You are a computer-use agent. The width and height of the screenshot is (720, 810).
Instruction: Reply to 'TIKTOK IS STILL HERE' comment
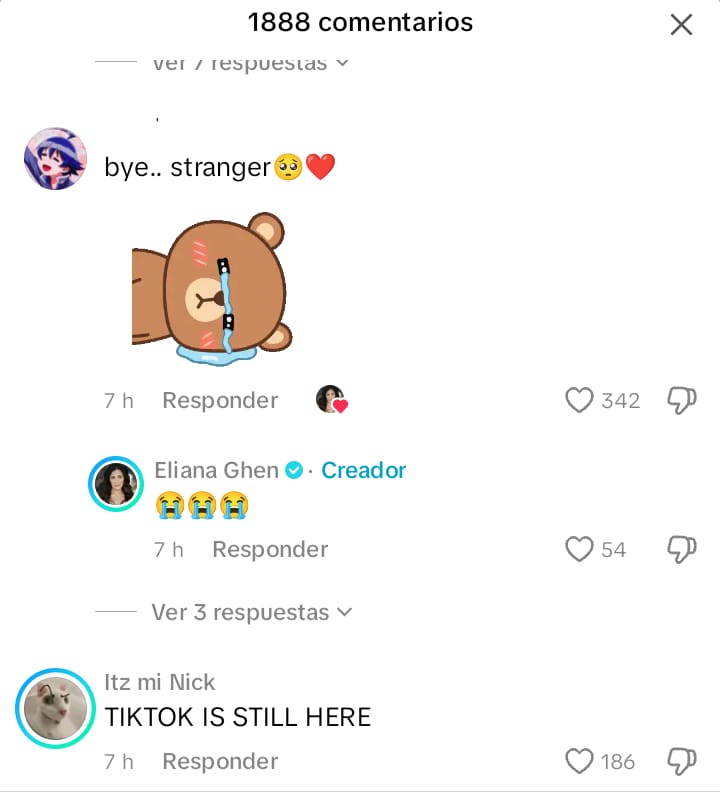click(x=220, y=761)
